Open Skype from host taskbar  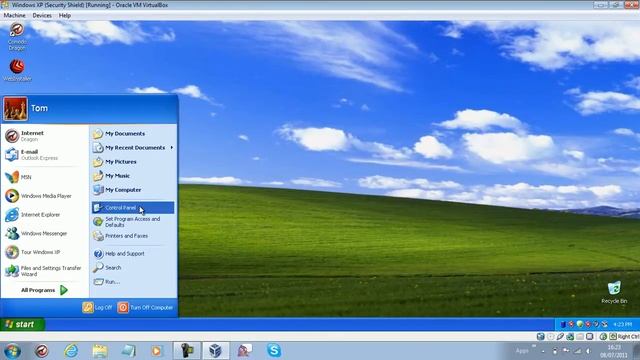point(274,351)
